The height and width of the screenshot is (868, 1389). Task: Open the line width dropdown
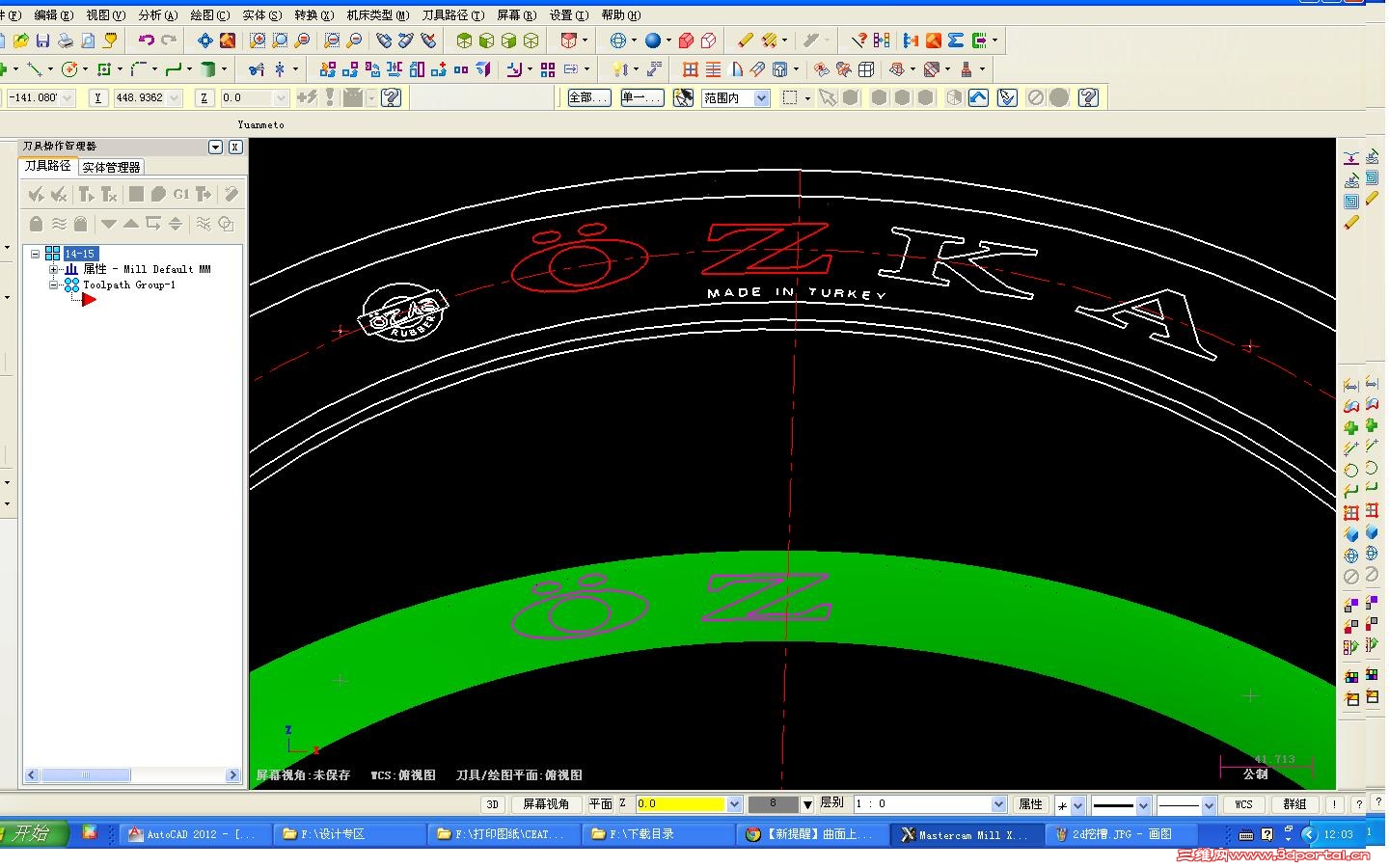tap(1208, 804)
